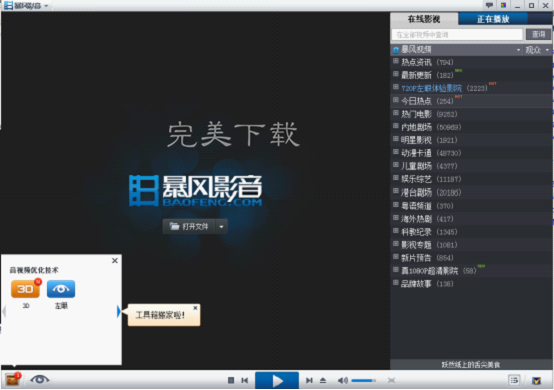The image size is (554, 390).
Task: Expand the 今日热点 category
Action: (396, 100)
